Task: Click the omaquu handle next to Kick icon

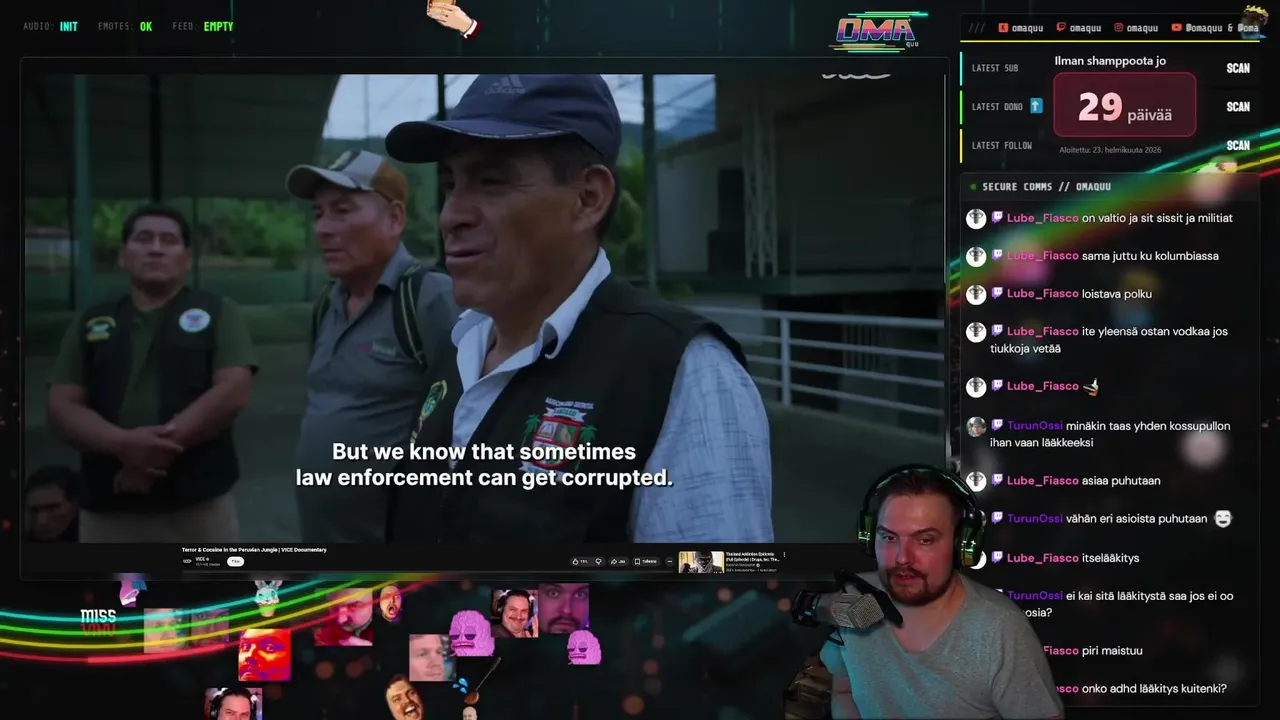Action: pos(1028,28)
